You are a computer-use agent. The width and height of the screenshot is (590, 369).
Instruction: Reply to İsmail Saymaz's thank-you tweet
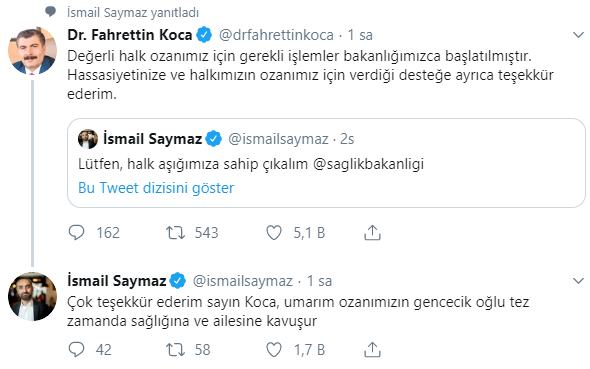pos(76,349)
